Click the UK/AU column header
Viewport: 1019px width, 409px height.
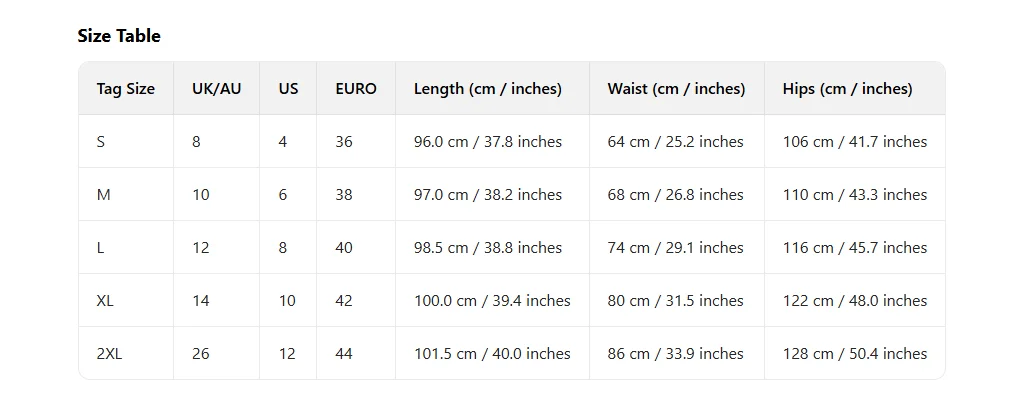(x=216, y=89)
